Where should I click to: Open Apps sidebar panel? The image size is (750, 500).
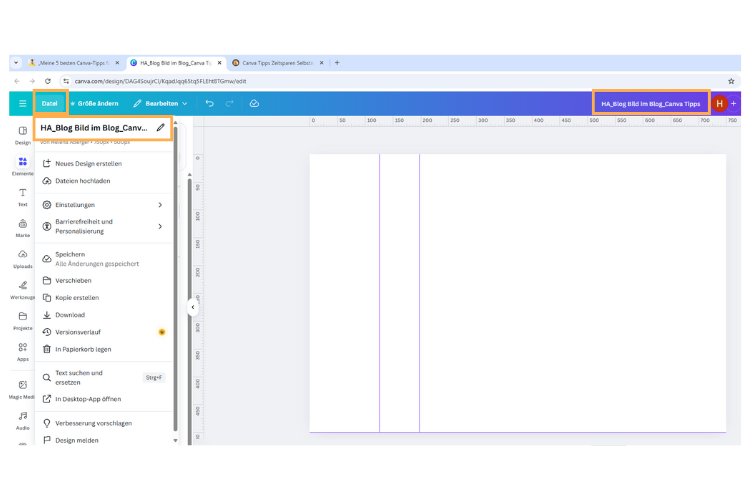(22, 352)
